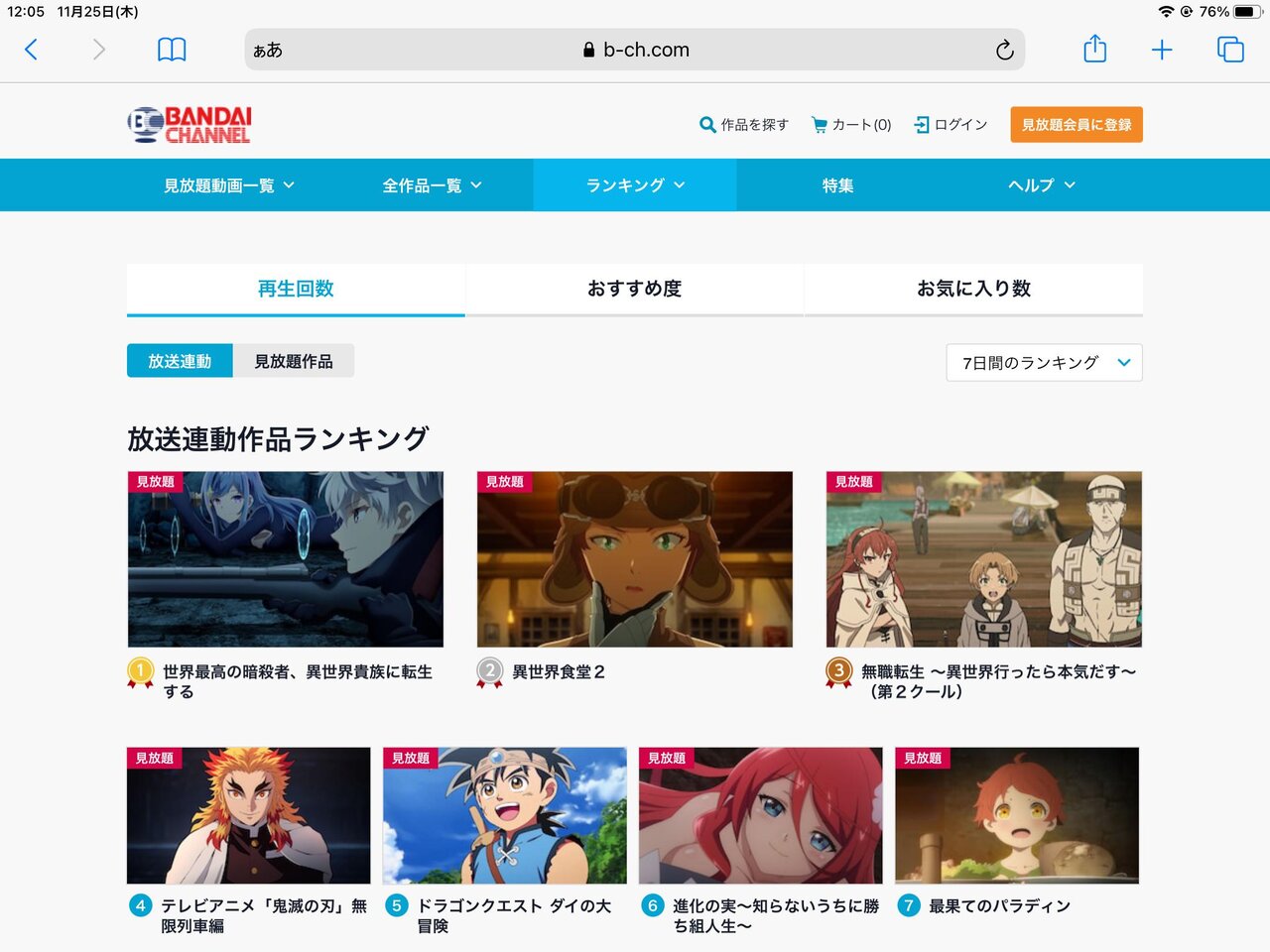Tap the 12:05 clock in status bar
This screenshot has width=1270, height=952.
coord(26,12)
